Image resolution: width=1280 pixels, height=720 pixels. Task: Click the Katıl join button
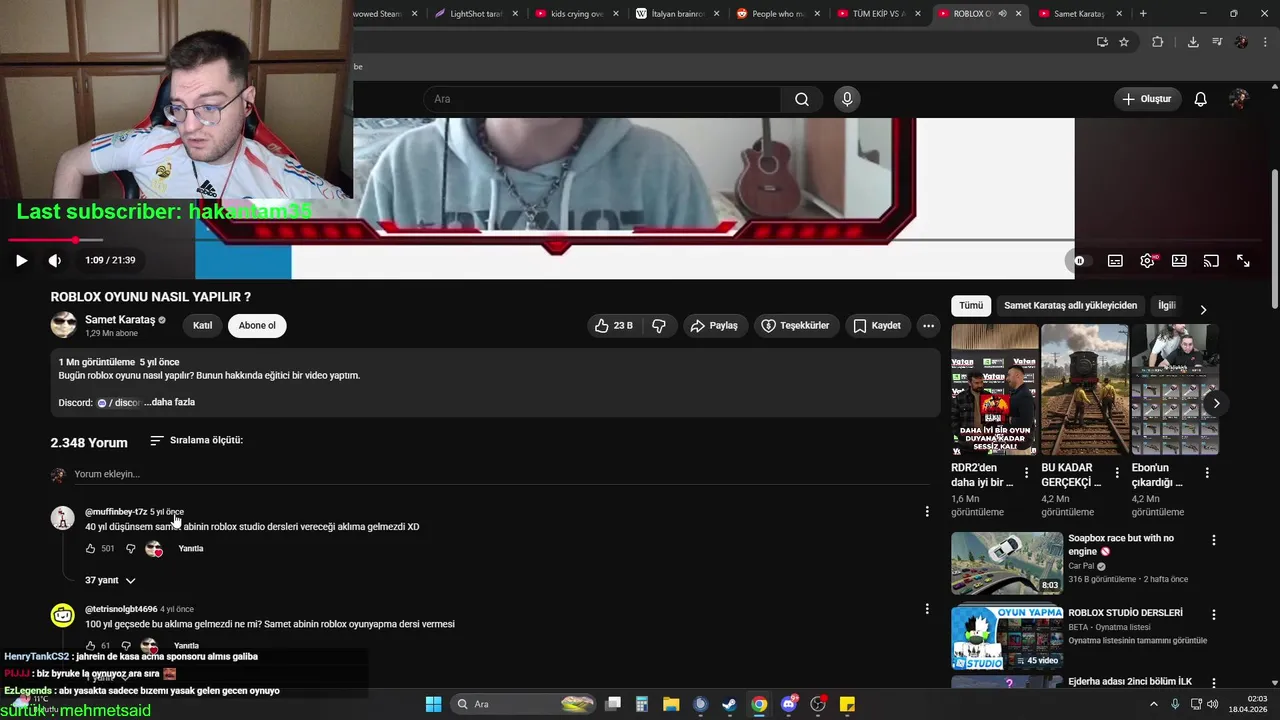point(203,325)
